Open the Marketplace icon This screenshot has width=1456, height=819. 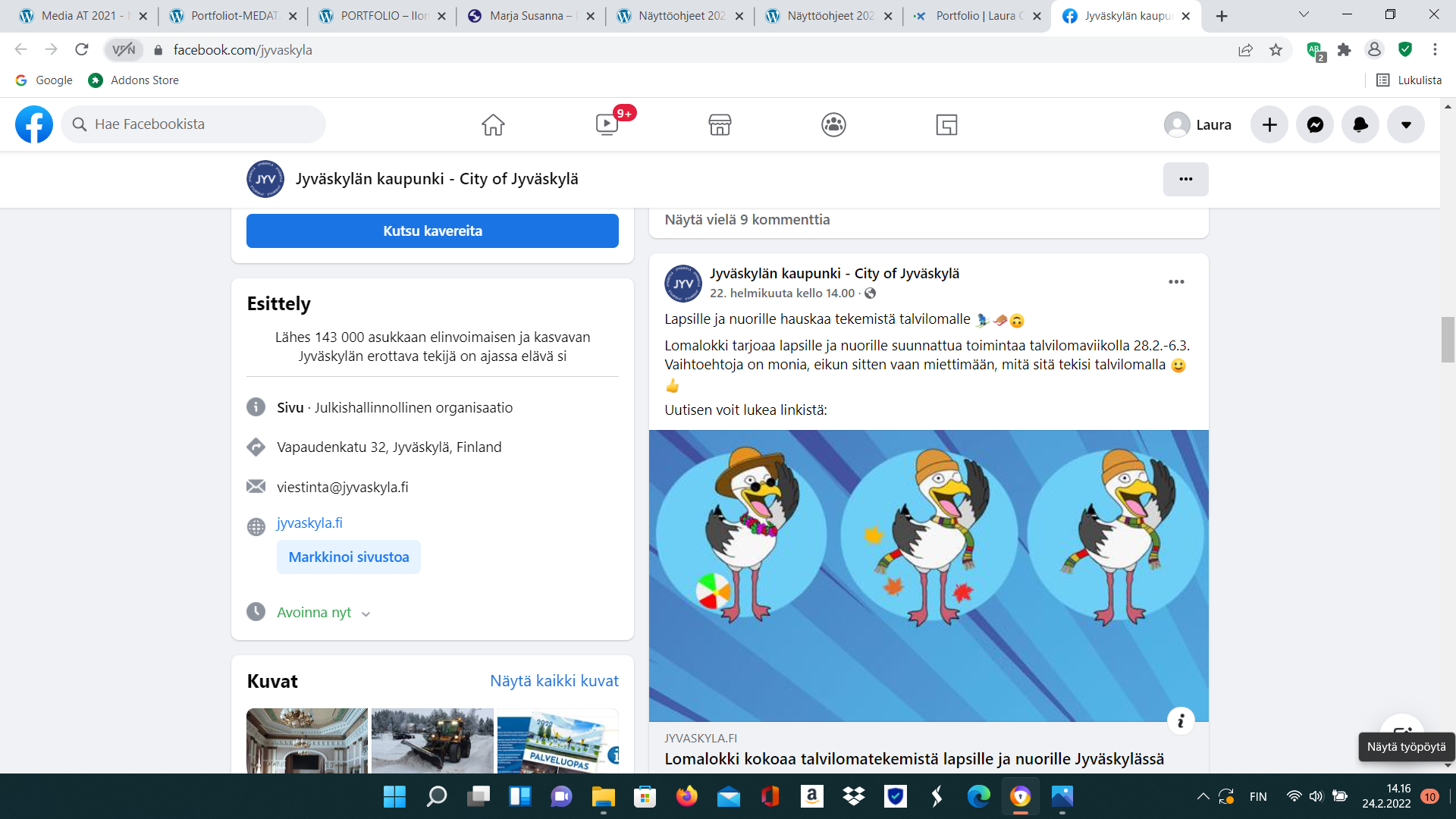pyautogui.click(x=720, y=124)
